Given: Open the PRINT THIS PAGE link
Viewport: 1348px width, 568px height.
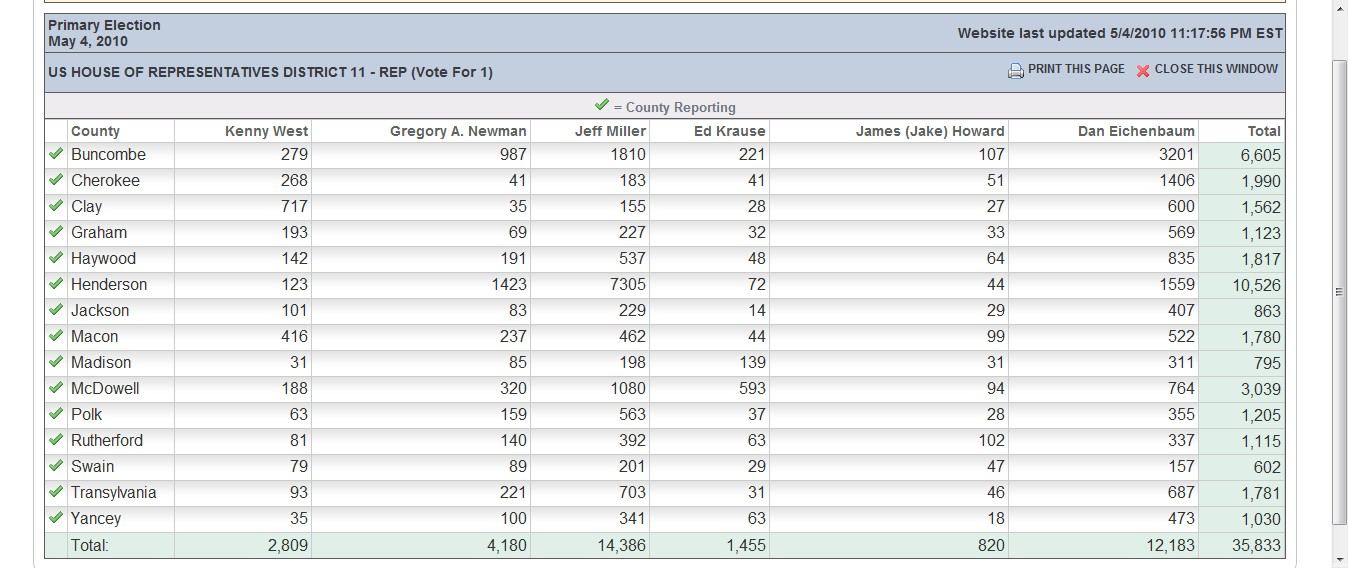Looking at the screenshot, I should coord(1076,69).
